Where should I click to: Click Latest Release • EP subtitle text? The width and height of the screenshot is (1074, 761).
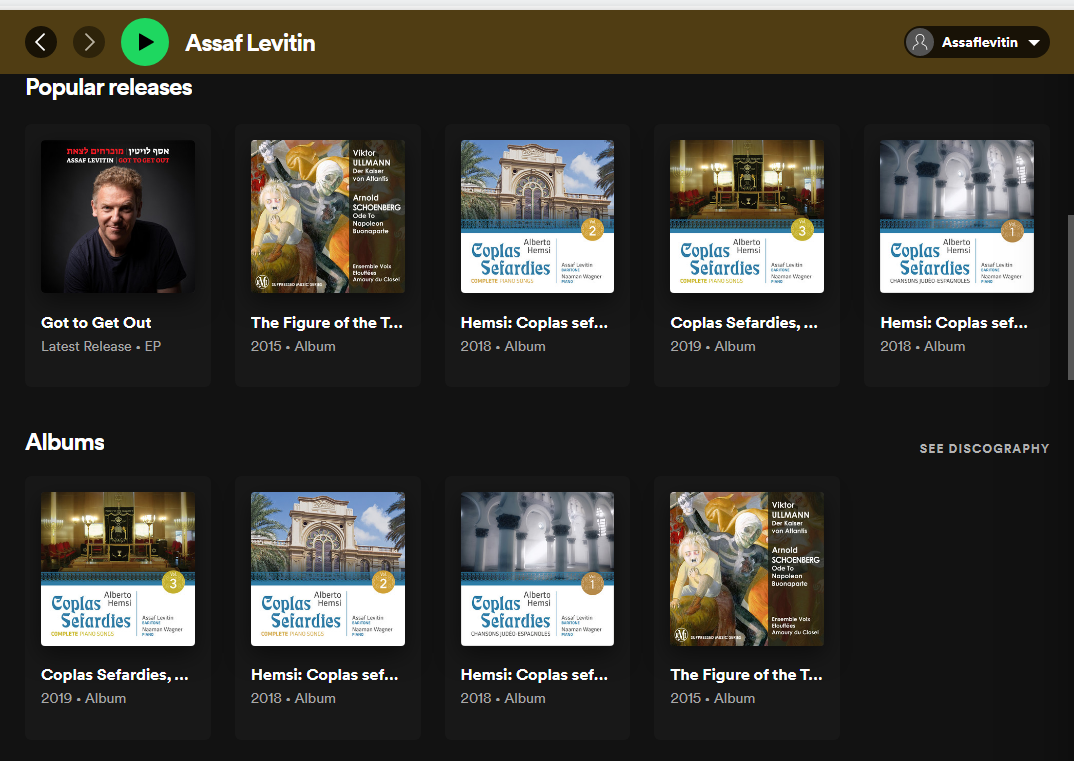[101, 347]
